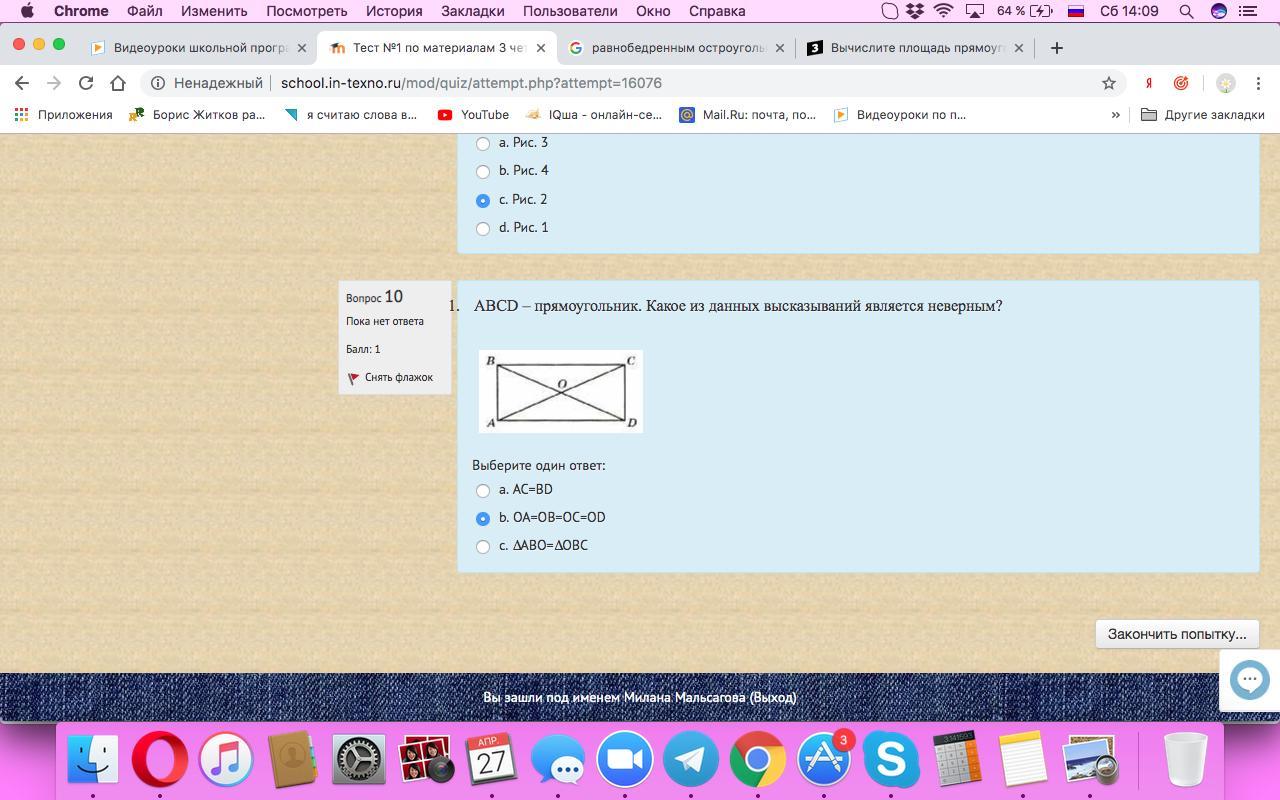The width and height of the screenshot is (1280, 800).
Task: Open Contacts app in the Dock
Action: pyautogui.click(x=292, y=760)
